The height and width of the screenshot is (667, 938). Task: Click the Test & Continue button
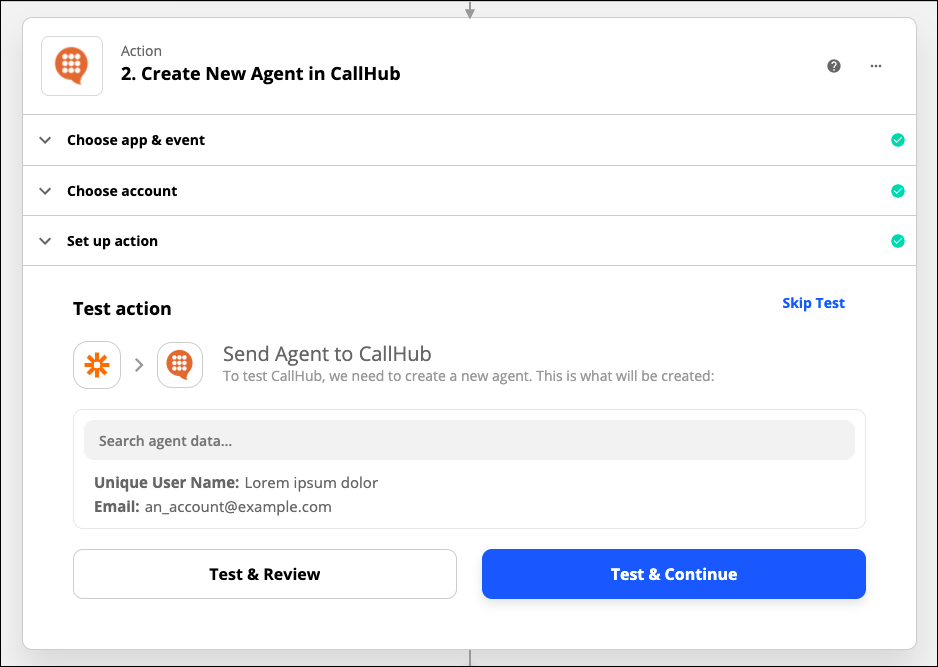674,574
